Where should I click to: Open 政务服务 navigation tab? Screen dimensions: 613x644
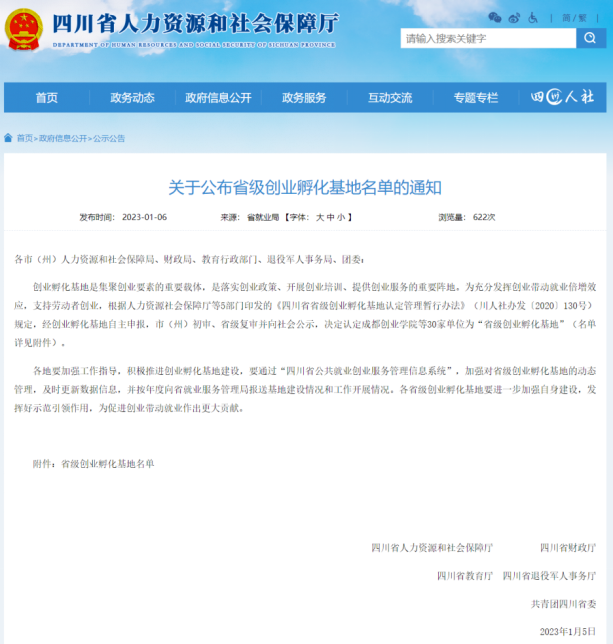304,98
